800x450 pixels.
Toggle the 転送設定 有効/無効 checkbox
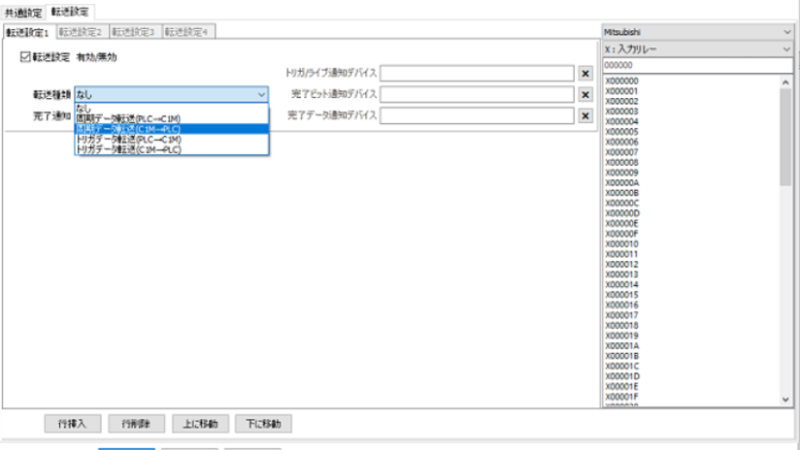pyautogui.click(x=26, y=57)
